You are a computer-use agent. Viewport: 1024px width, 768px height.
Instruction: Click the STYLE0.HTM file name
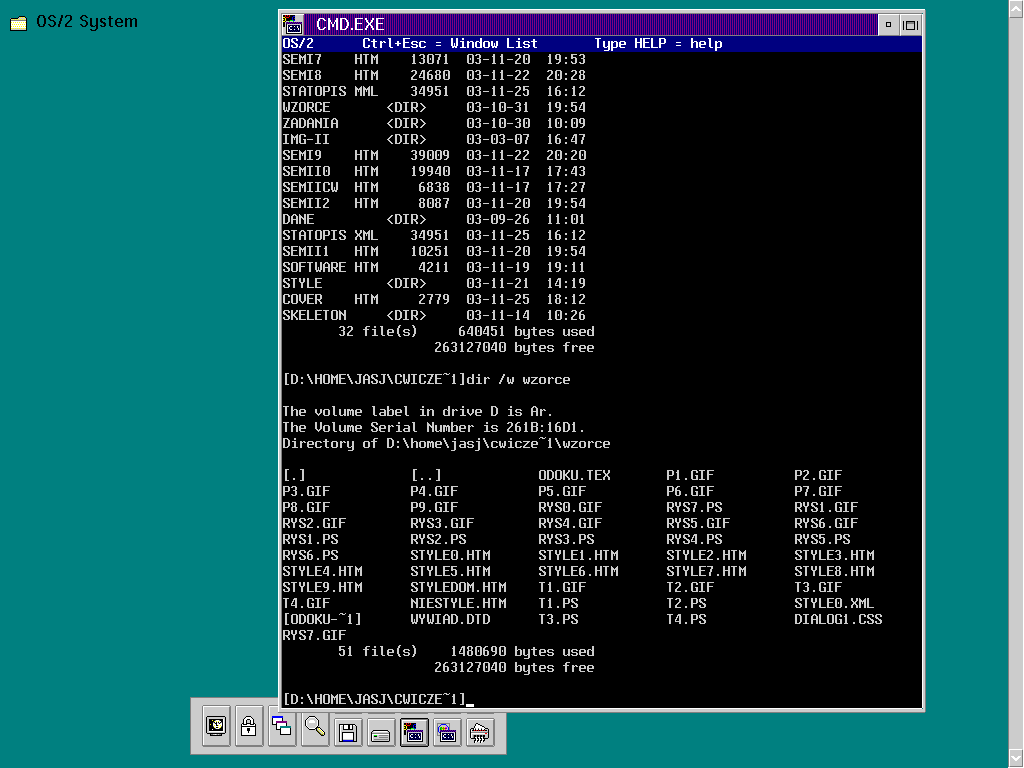(x=450, y=555)
